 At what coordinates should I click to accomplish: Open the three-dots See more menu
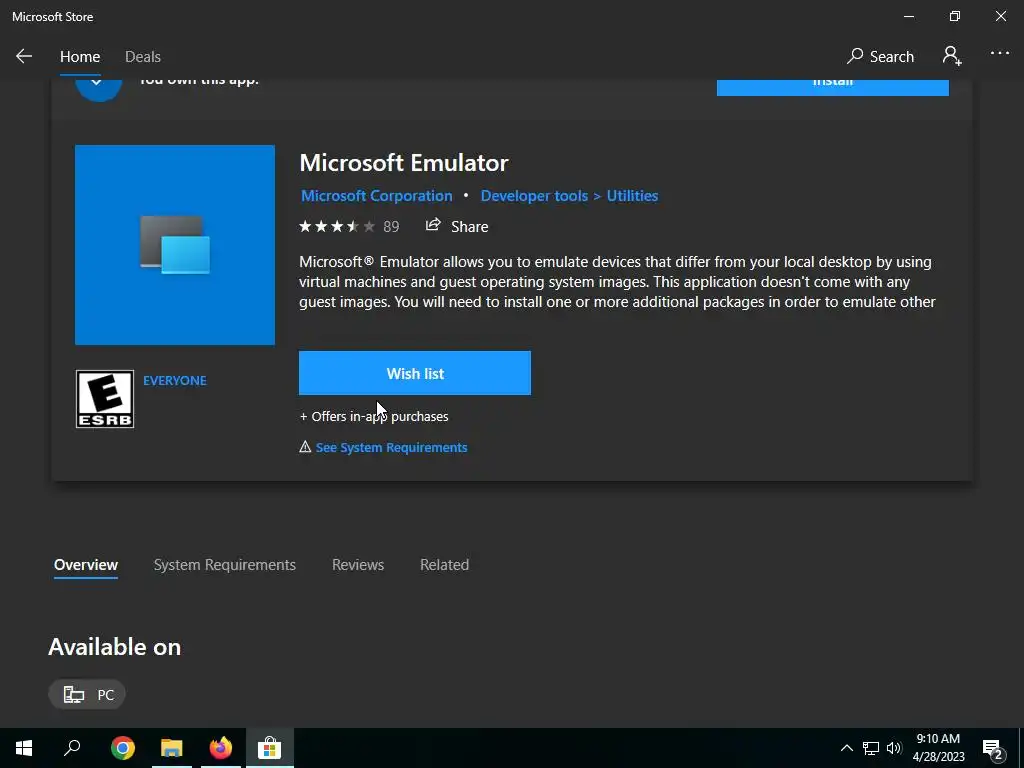pos(999,54)
